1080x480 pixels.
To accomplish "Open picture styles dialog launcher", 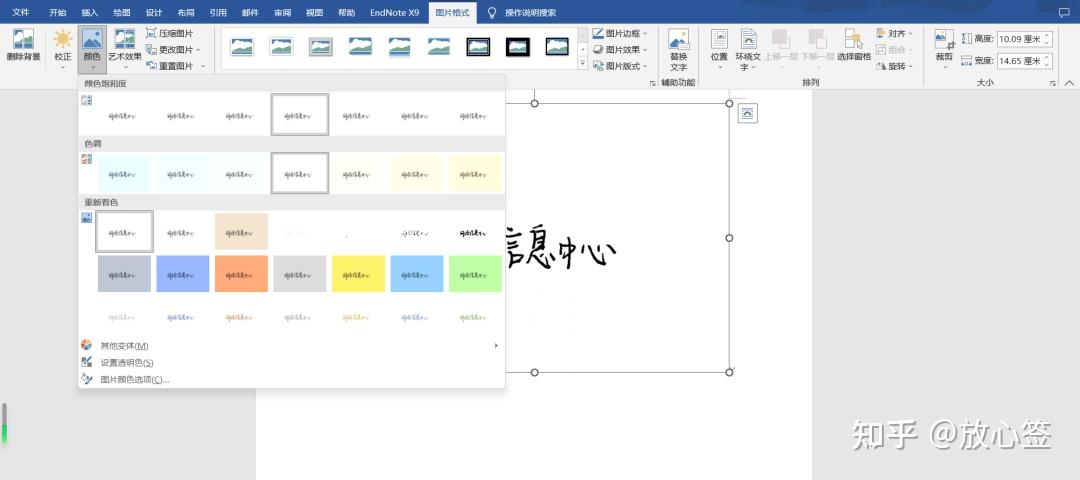I will tap(652, 83).
